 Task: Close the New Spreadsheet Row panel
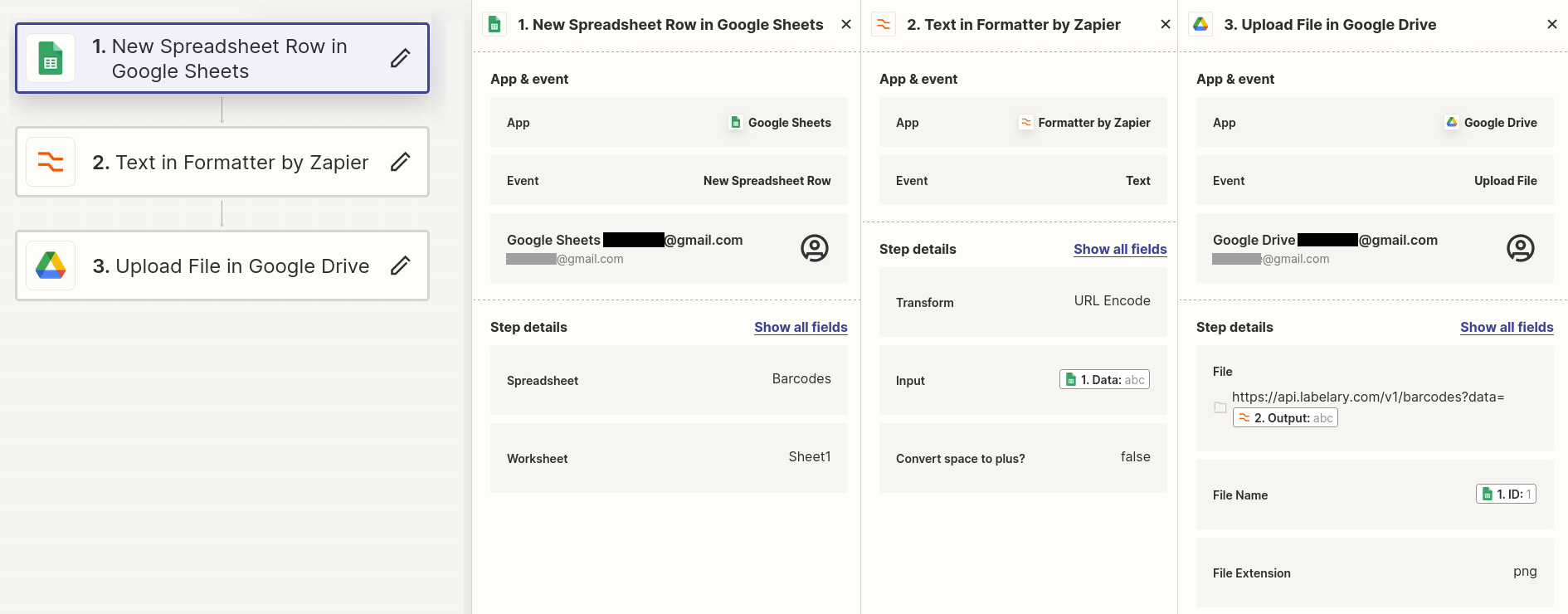click(x=846, y=25)
